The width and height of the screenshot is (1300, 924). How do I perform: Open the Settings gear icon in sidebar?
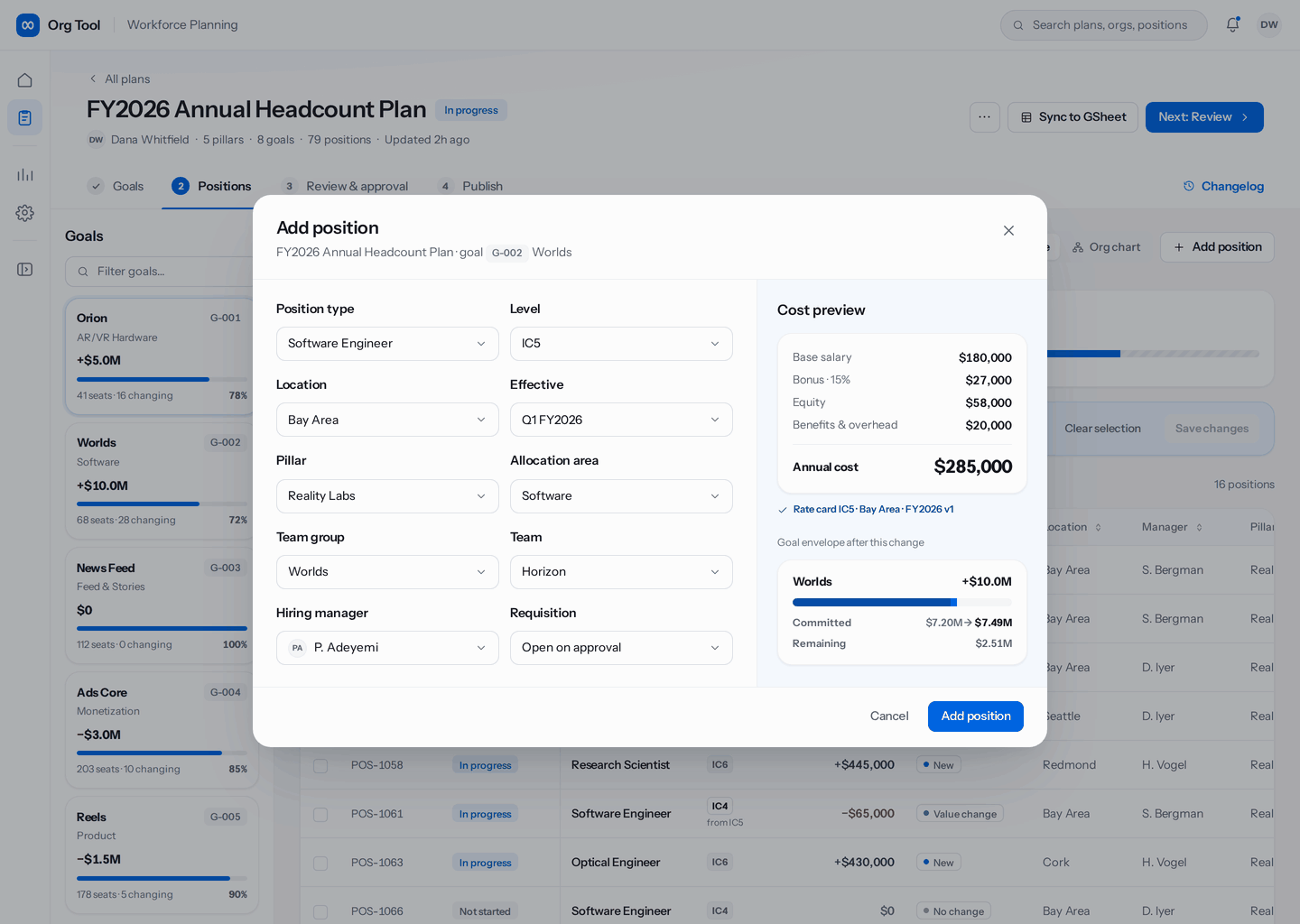[x=24, y=213]
